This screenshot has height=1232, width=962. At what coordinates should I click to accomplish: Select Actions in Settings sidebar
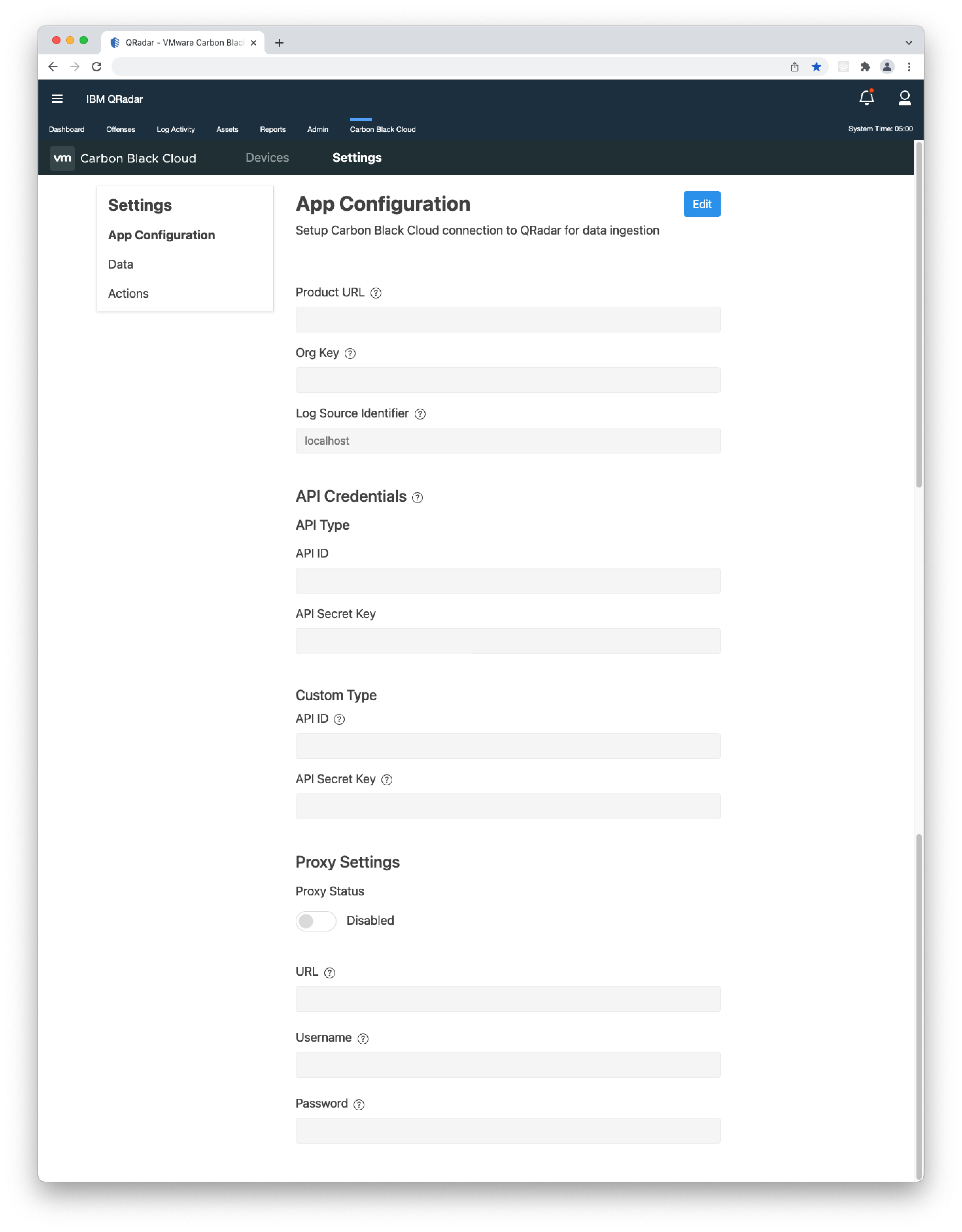[128, 293]
